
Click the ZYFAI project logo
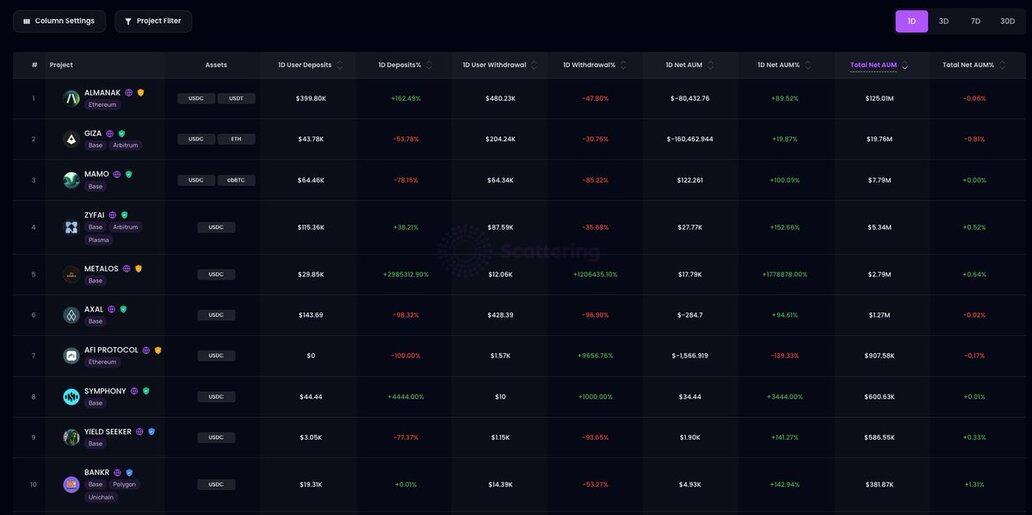(71, 227)
